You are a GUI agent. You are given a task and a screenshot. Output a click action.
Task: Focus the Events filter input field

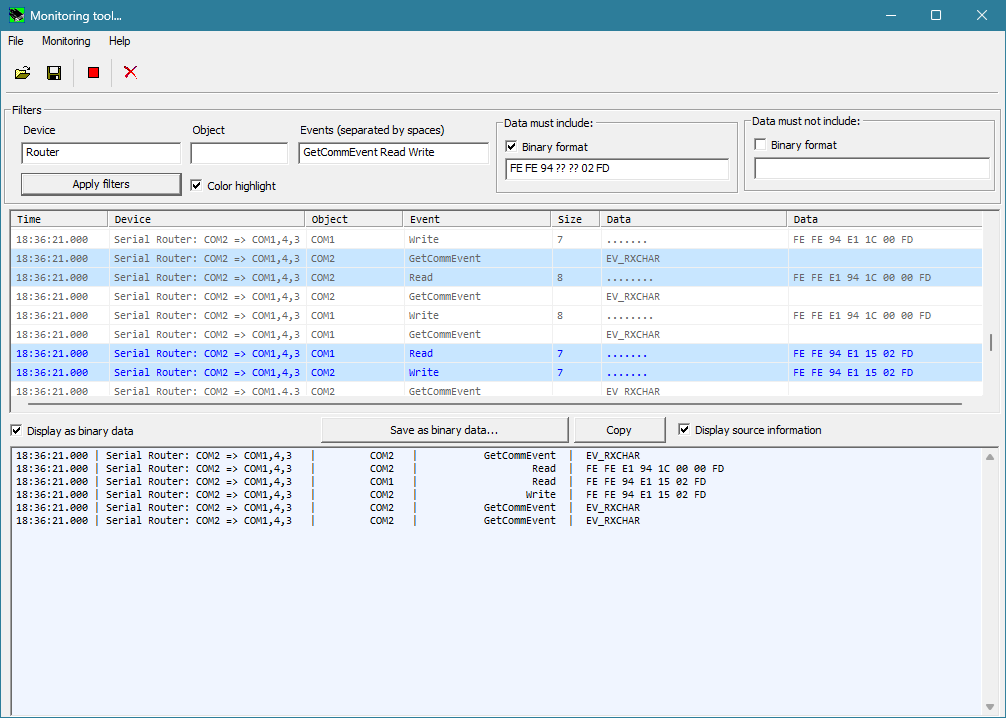393,153
